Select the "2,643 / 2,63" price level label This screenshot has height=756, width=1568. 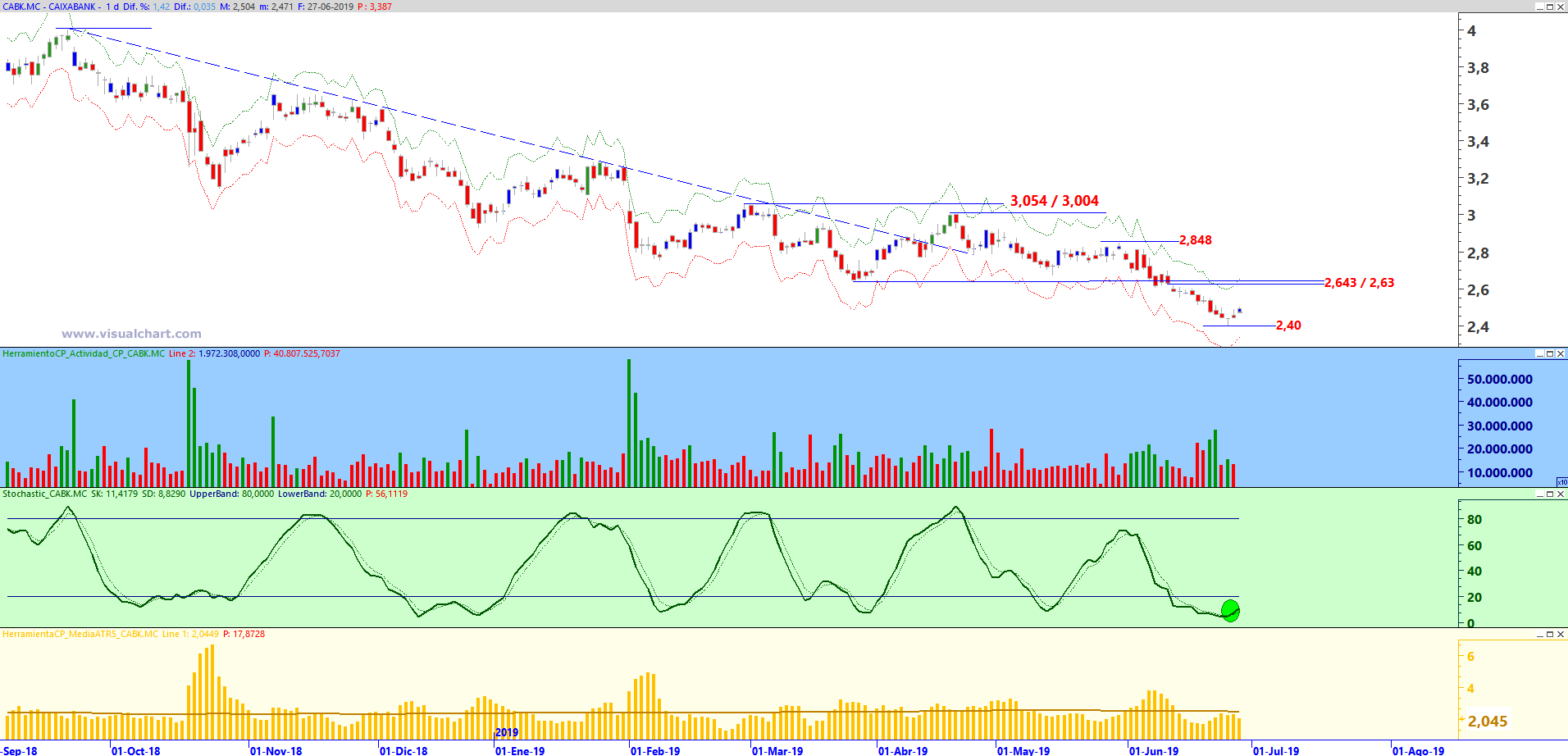click(1359, 283)
